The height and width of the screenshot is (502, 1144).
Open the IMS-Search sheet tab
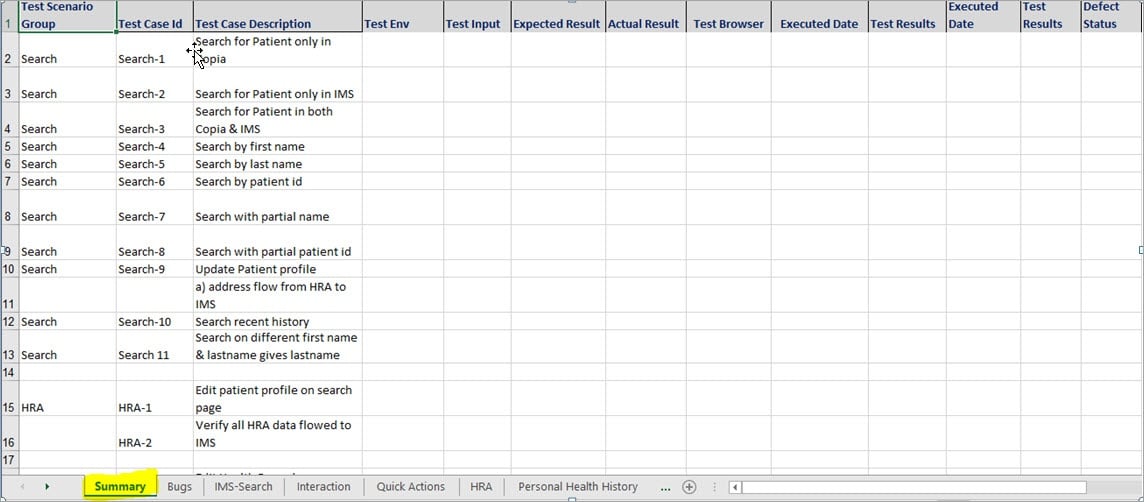243,487
